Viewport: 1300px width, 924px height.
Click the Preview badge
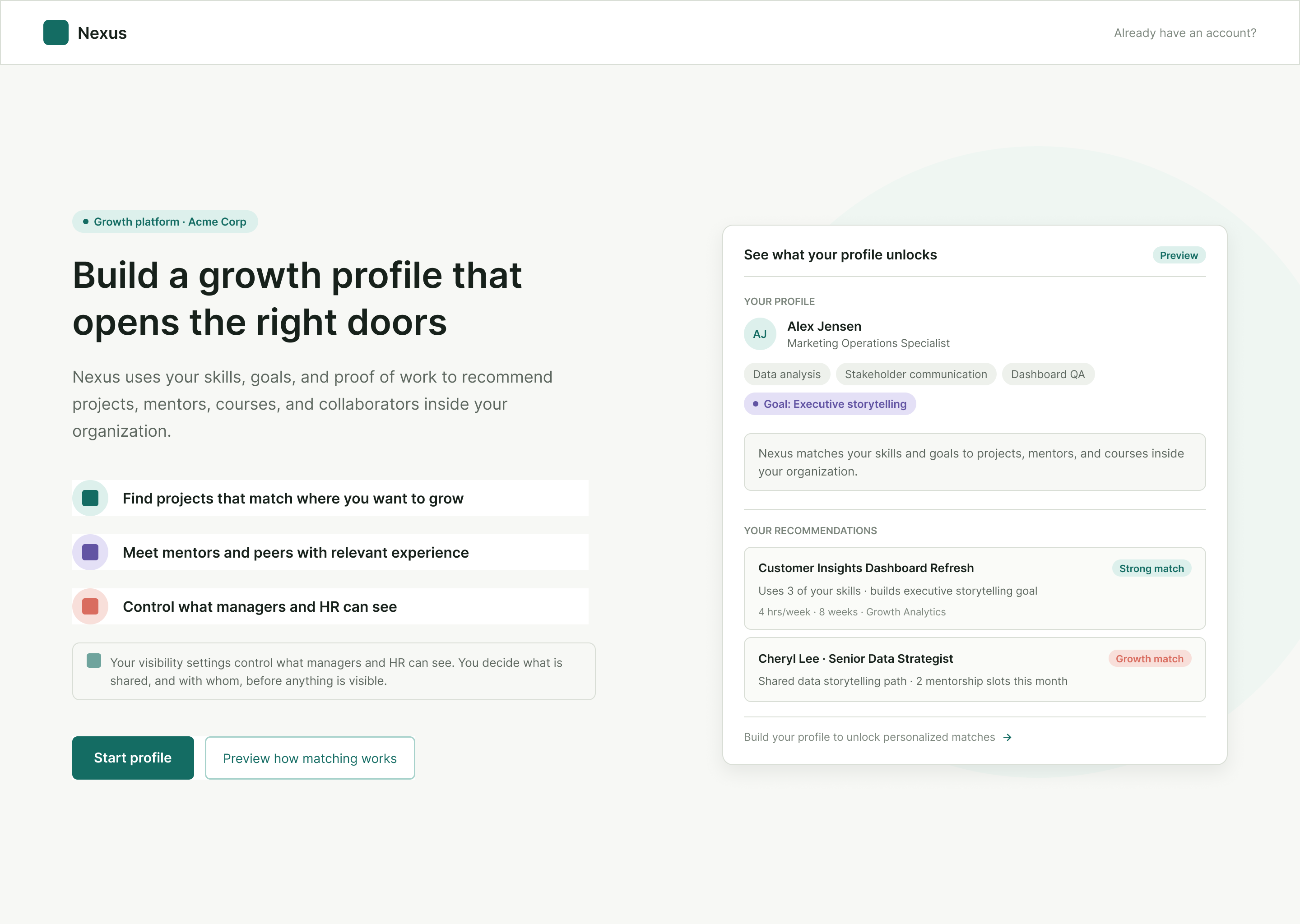(1179, 255)
